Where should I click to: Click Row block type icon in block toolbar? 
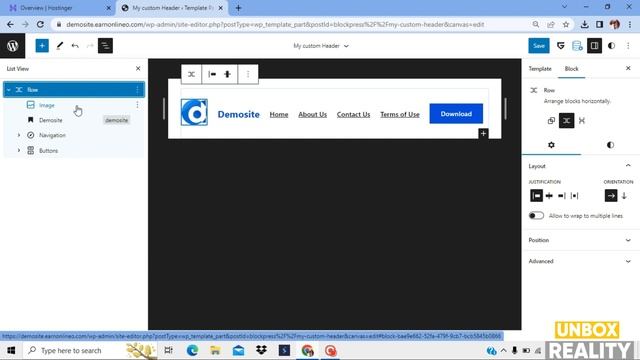[191, 74]
